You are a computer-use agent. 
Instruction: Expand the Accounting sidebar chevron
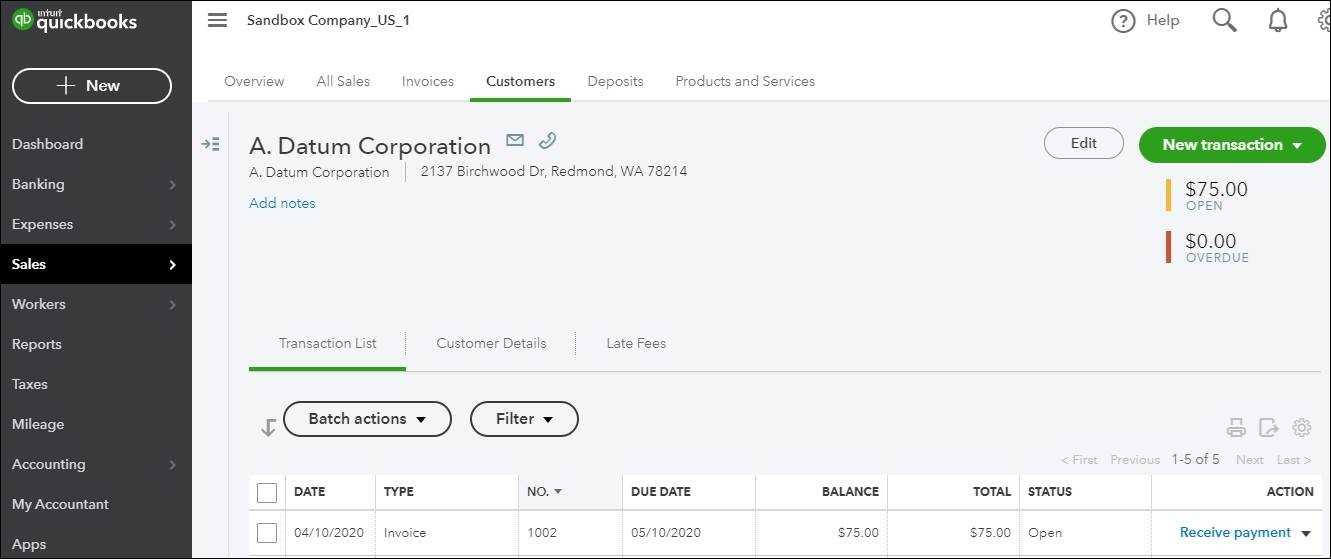[172, 465]
